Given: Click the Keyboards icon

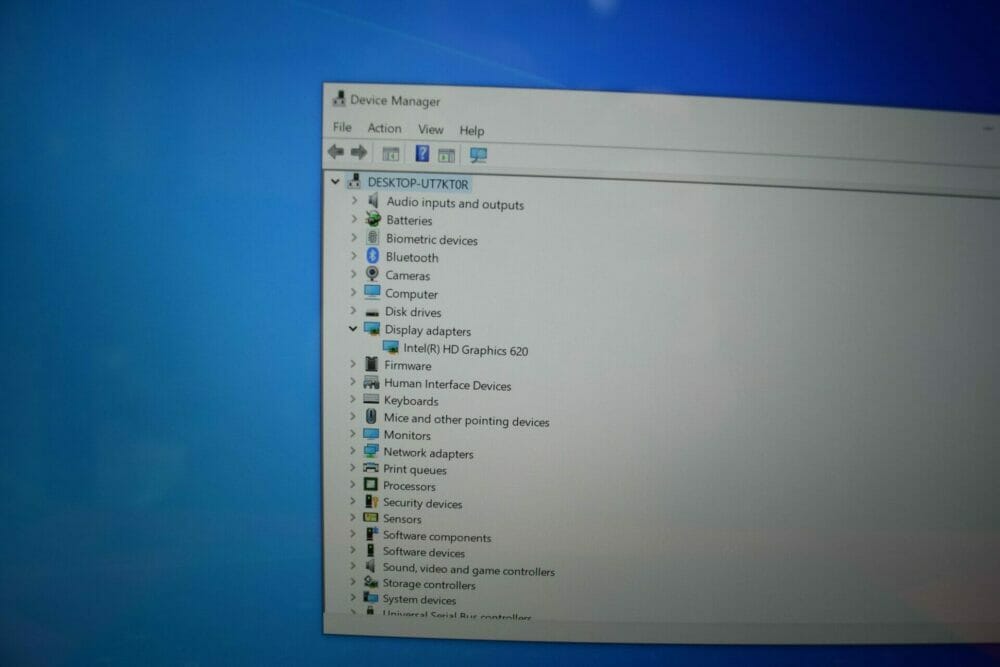Looking at the screenshot, I should coord(371,399).
